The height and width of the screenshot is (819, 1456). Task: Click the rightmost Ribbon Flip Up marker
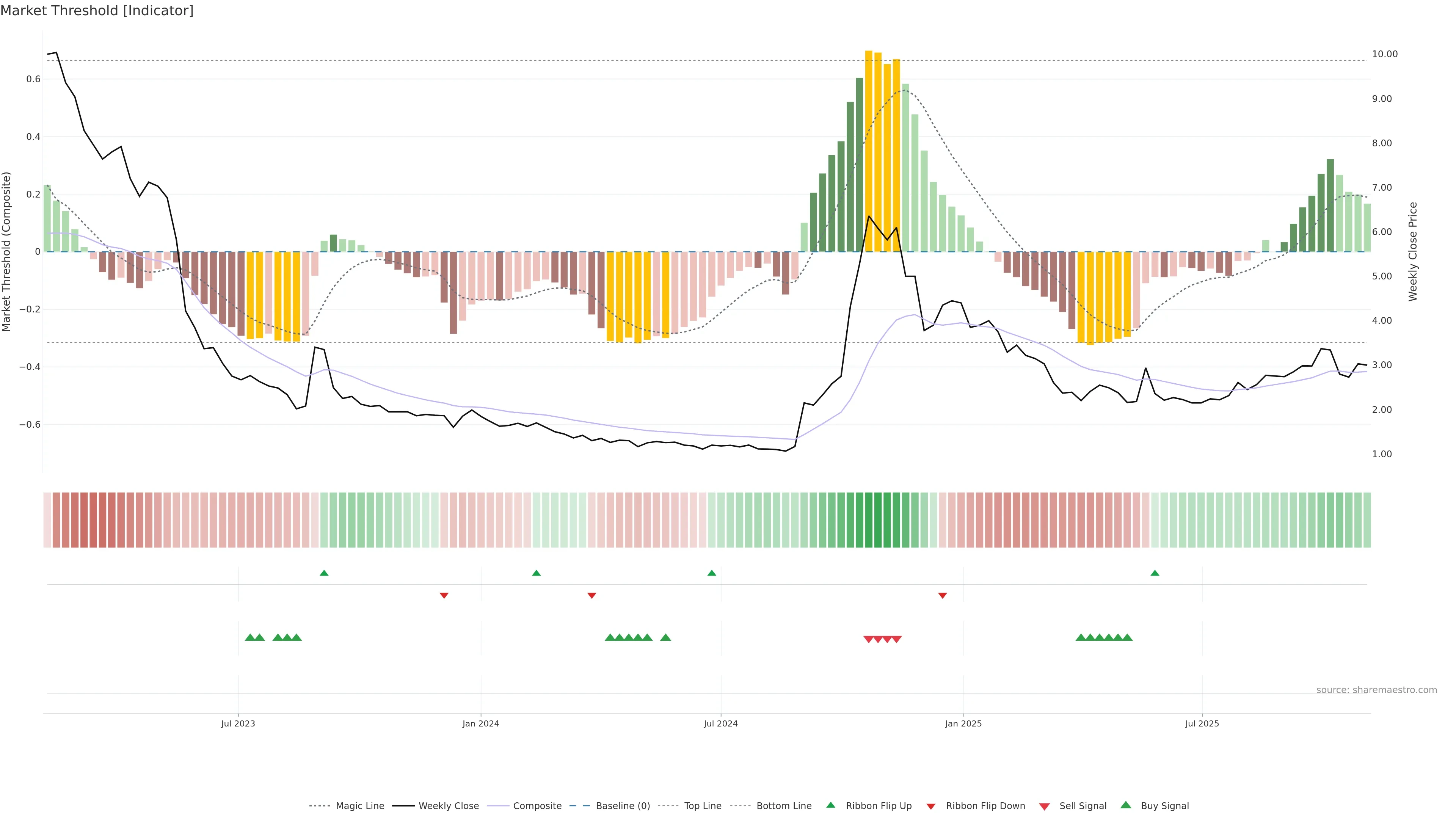(1155, 573)
